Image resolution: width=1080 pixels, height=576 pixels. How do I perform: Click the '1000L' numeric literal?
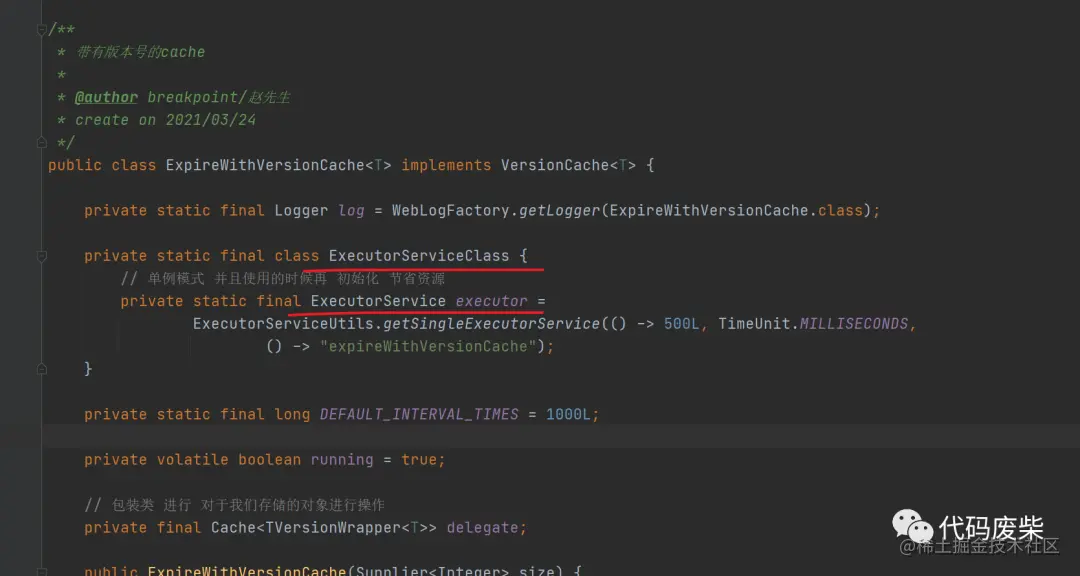[568, 415]
